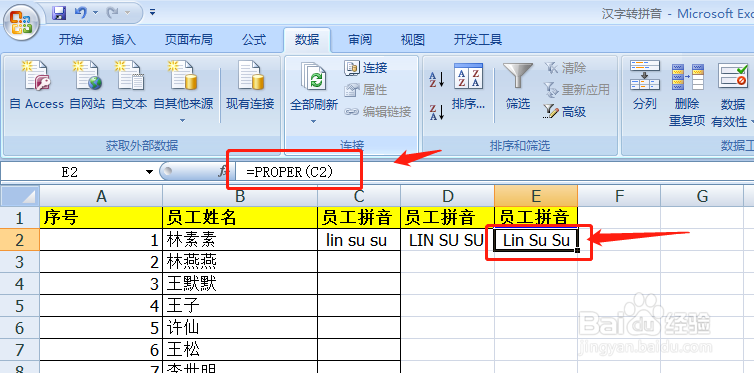Viewport: 754px width, 373px height.
Task: Select cell 许仙
Action: tap(240, 328)
